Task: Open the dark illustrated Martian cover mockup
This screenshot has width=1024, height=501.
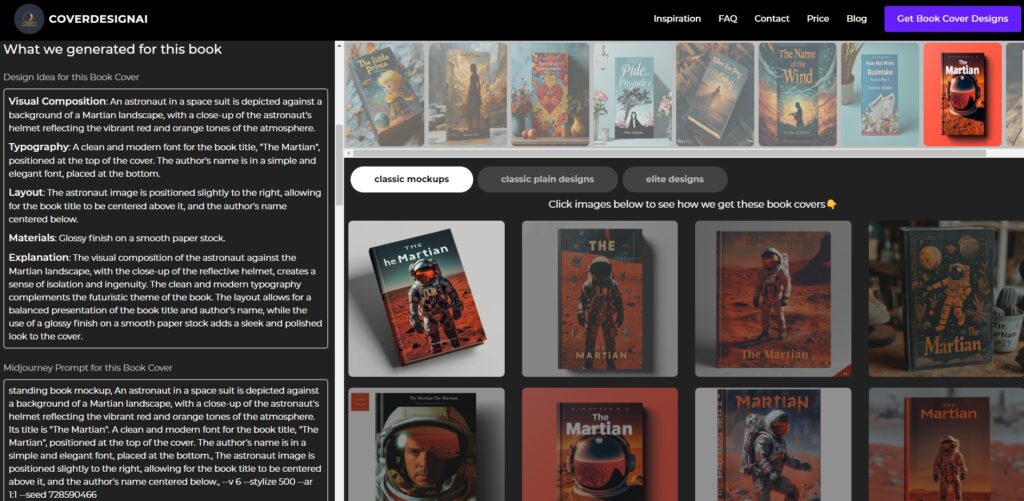Action: click(x=946, y=299)
